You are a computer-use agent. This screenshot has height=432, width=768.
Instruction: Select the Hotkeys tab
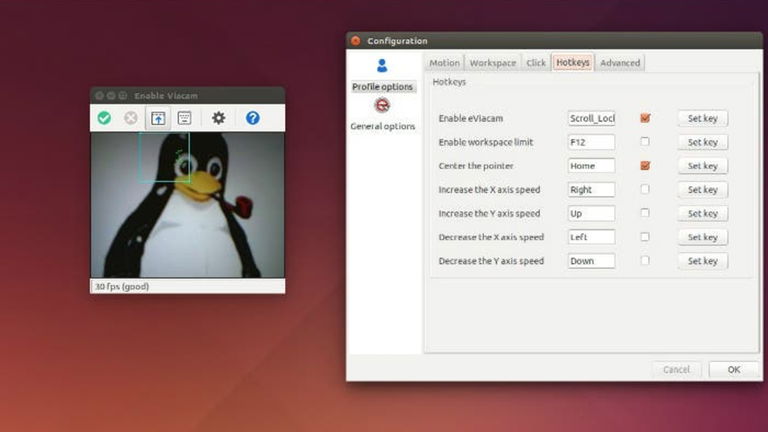573,62
